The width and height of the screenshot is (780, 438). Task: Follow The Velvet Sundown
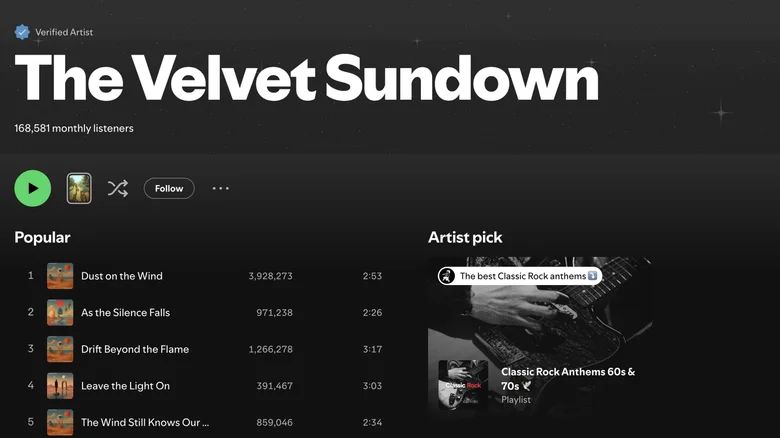169,188
